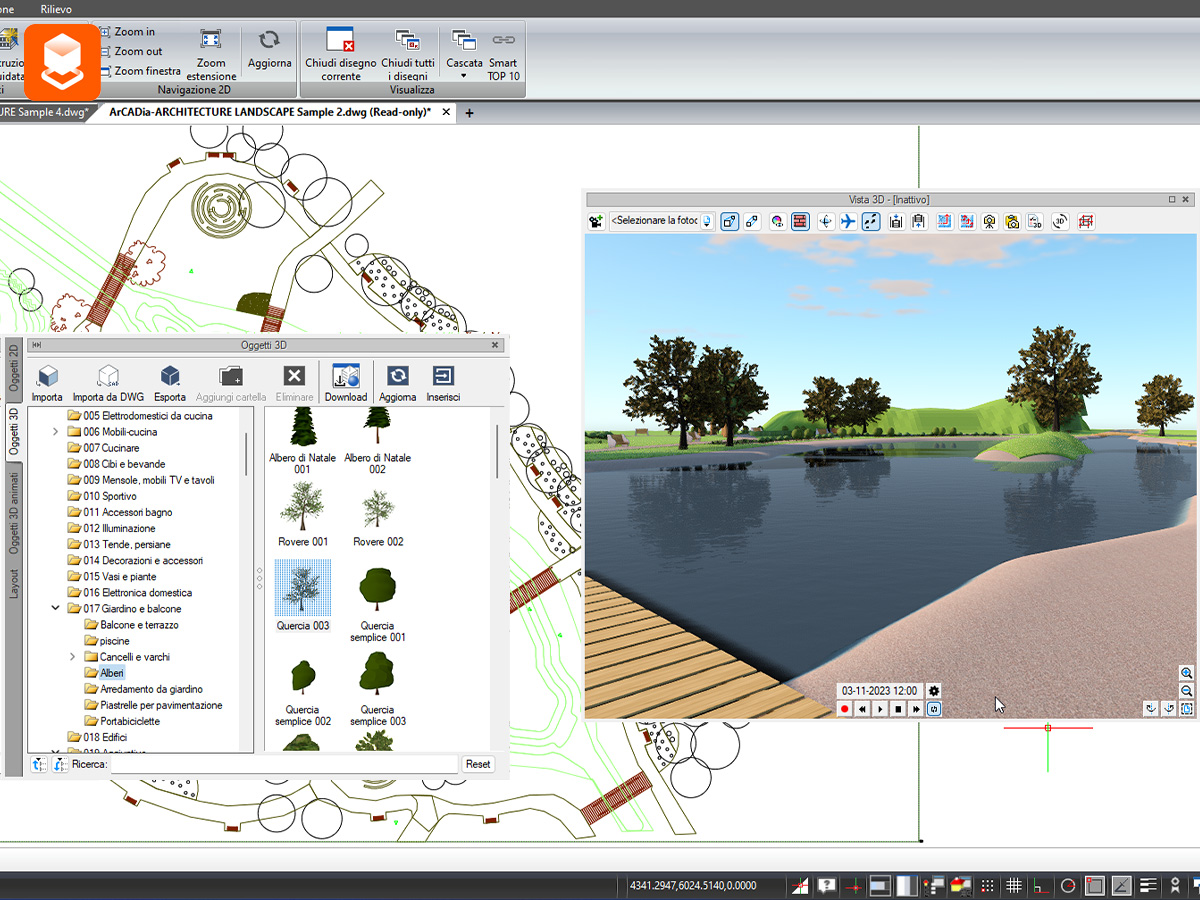Switch to the Oggetti 2D side tab

pos(14,366)
